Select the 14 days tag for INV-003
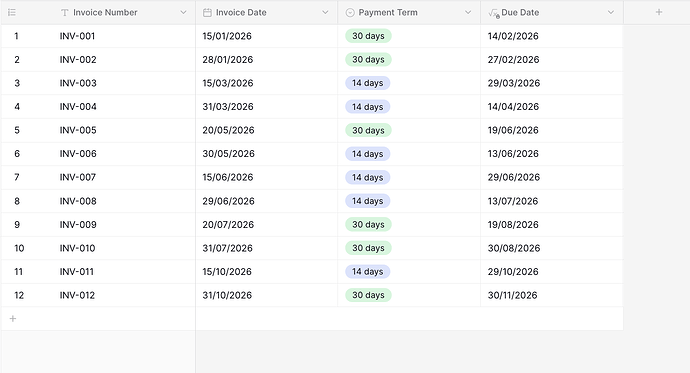The image size is (690, 373). pos(367,83)
